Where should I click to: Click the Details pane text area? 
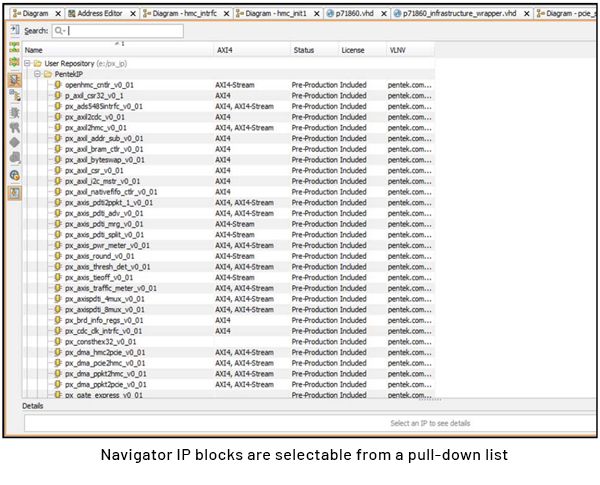pos(310,423)
